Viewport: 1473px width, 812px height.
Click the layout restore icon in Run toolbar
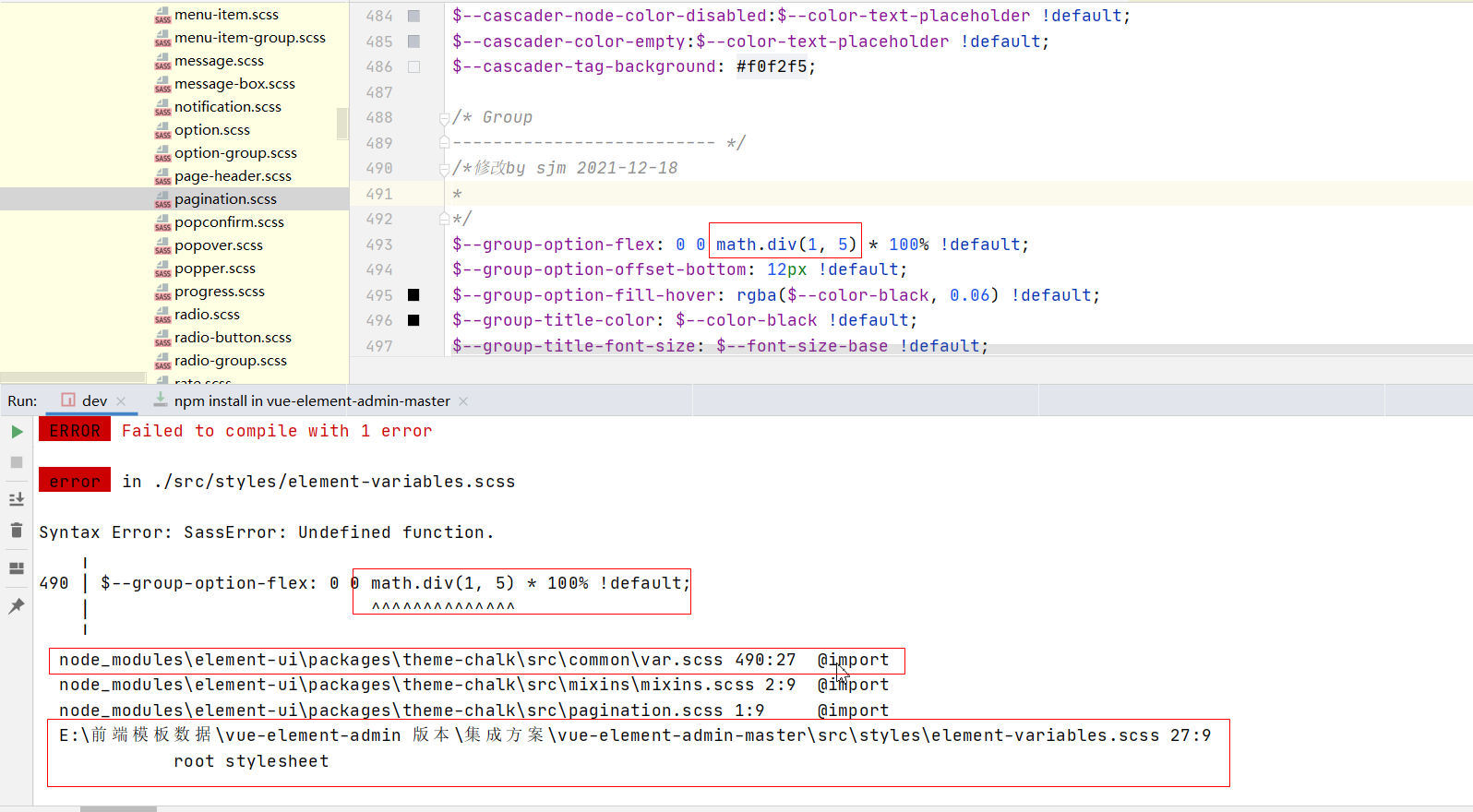[x=17, y=568]
